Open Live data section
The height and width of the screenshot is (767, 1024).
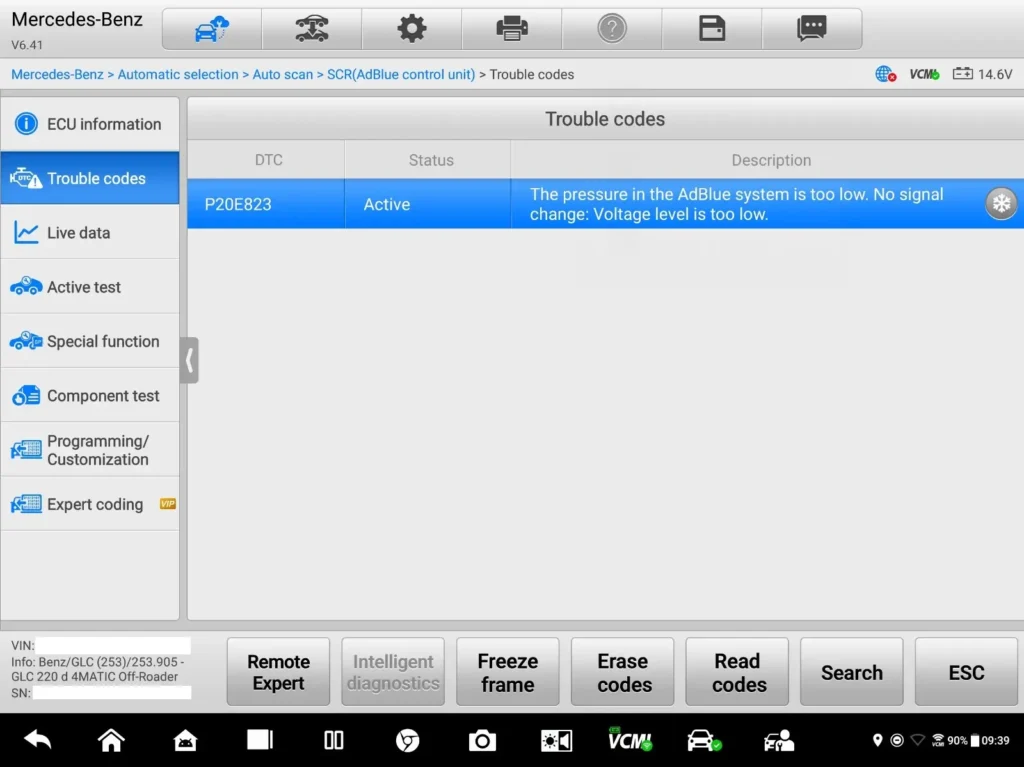(x=90, y=233)
